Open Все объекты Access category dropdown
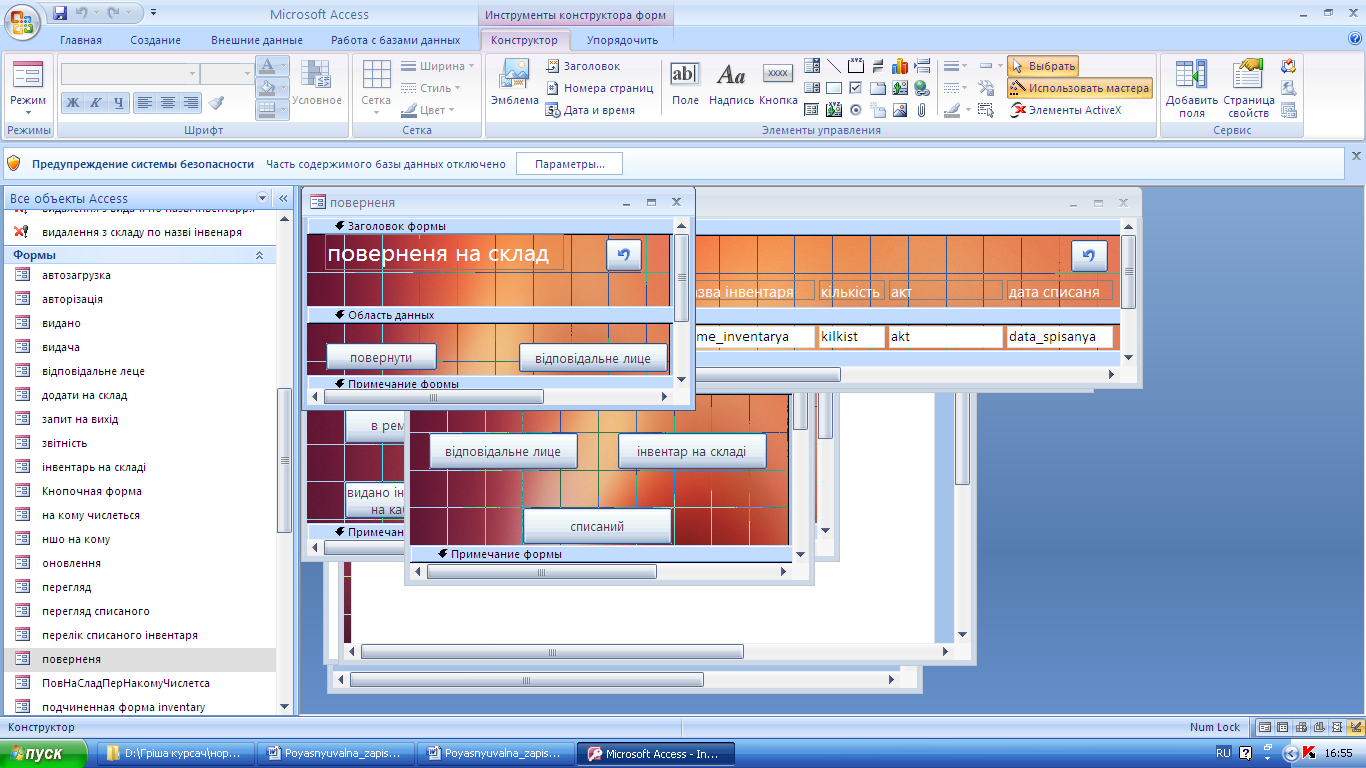 [263, 198]
